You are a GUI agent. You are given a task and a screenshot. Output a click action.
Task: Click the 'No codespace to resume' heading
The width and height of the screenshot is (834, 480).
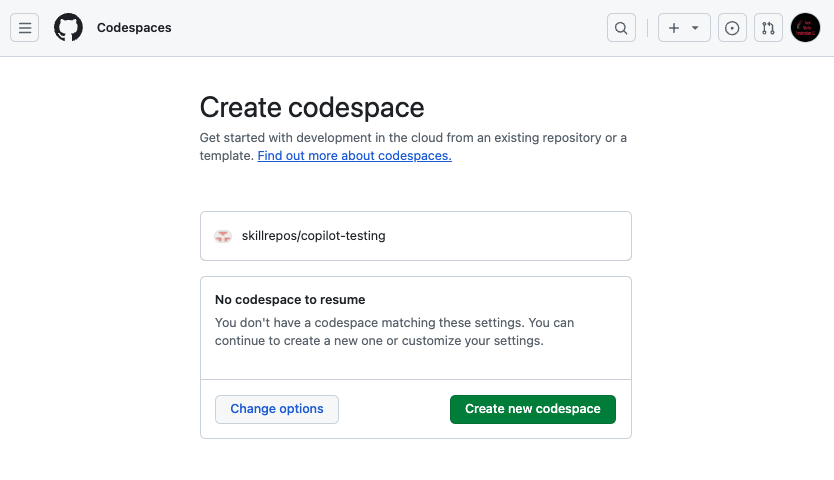pyautogui.click(x=290, y=300)
